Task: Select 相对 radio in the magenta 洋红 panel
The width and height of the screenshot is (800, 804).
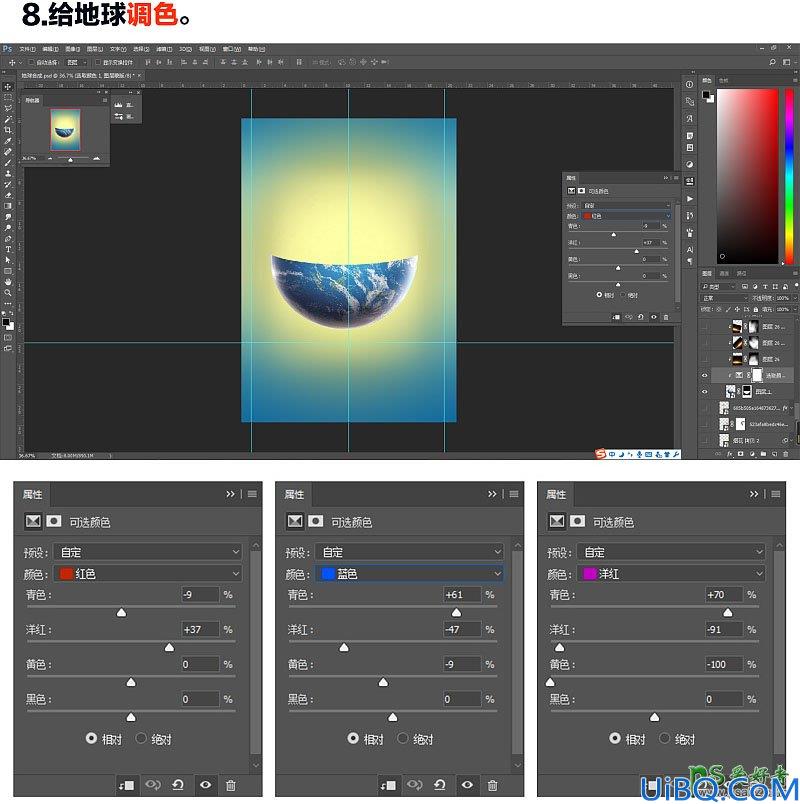Action: pos(615,738)
